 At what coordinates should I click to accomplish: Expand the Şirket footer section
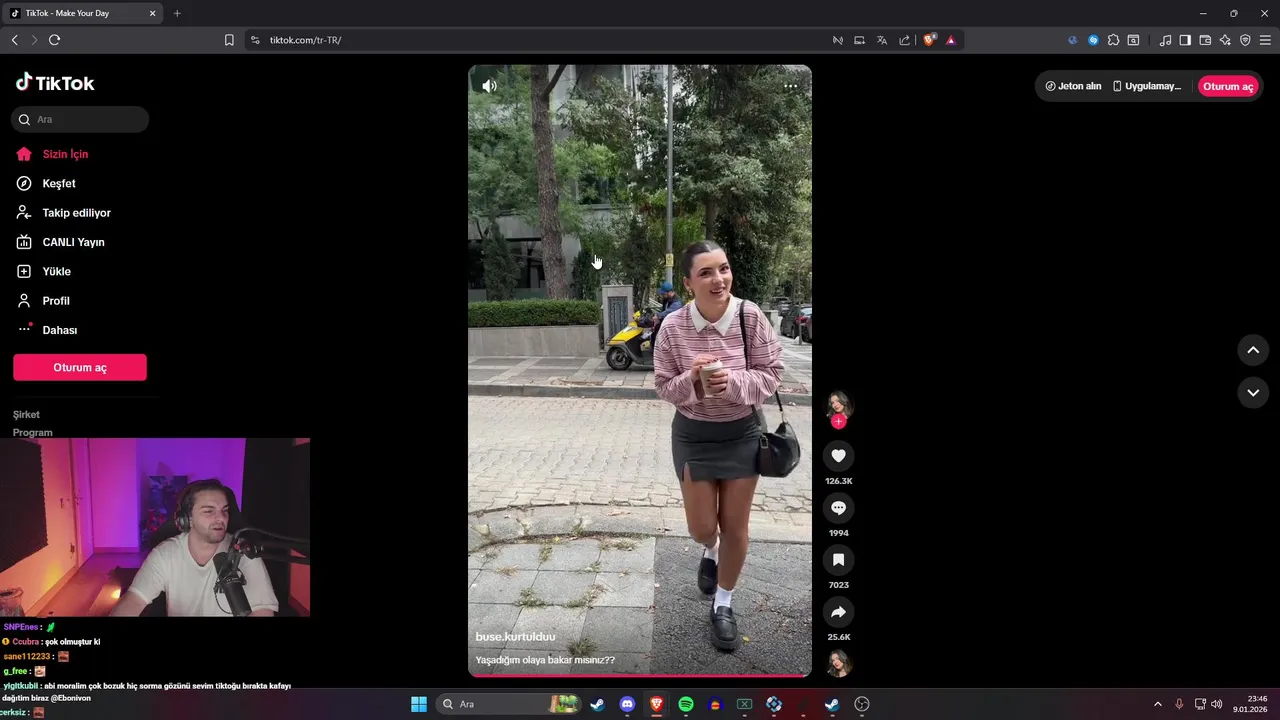click(26, 414)
